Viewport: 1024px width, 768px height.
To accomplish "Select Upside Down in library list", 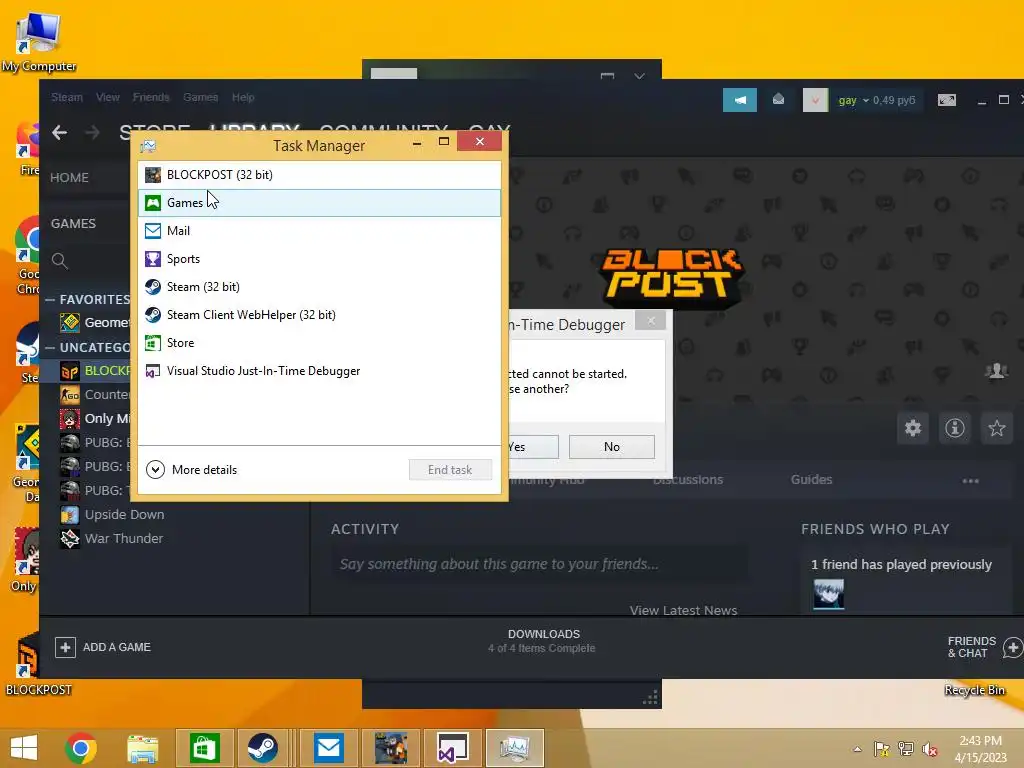I will click(112, 515).
